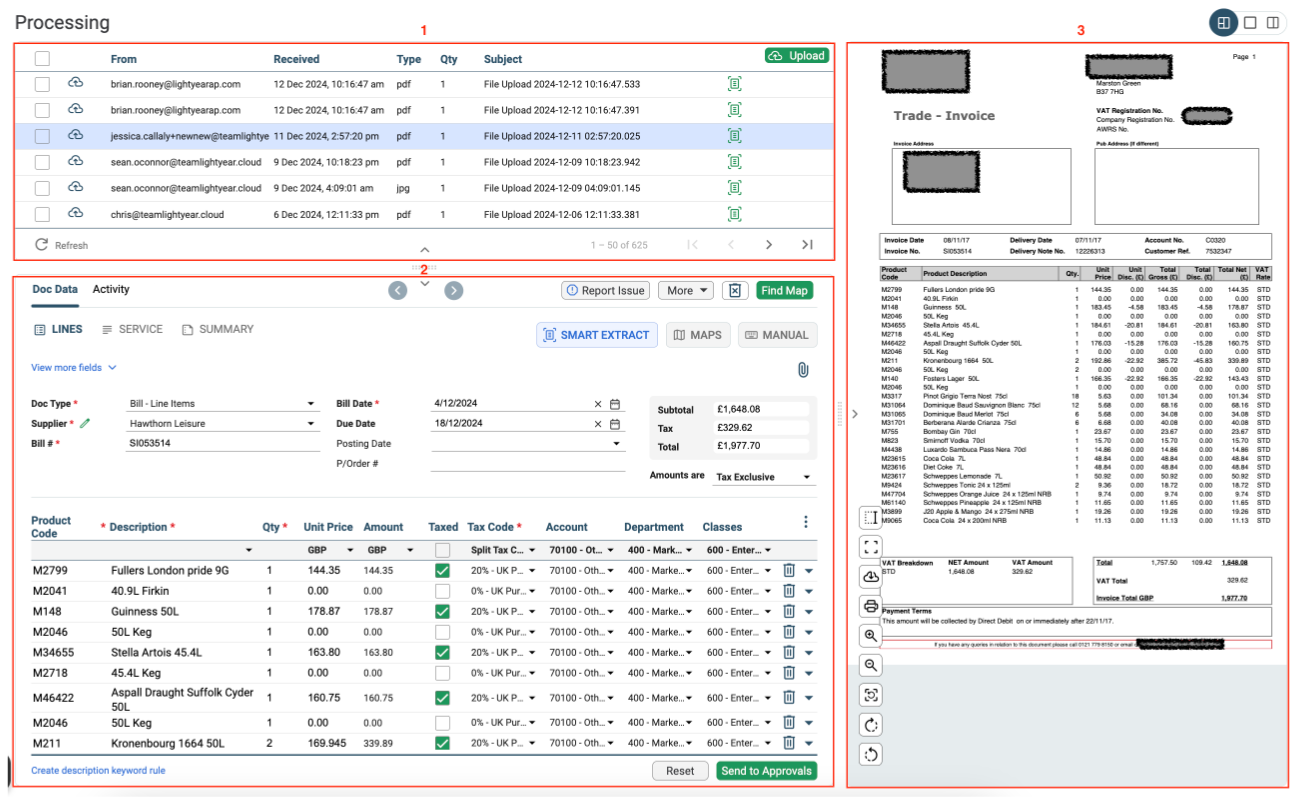
Task: Open attachments via the paperclip icon
Action: (803, 370)
